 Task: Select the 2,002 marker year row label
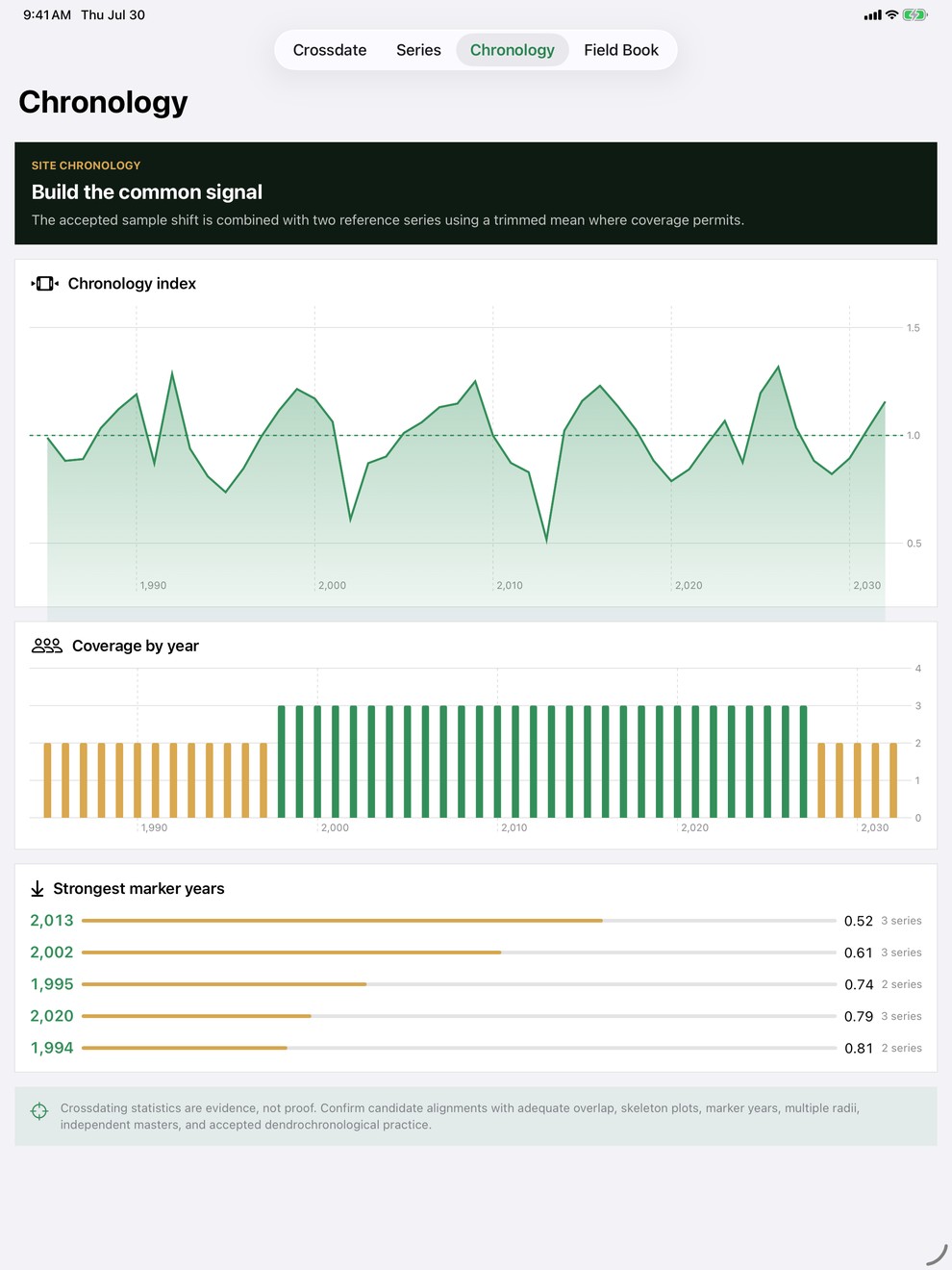52,952
